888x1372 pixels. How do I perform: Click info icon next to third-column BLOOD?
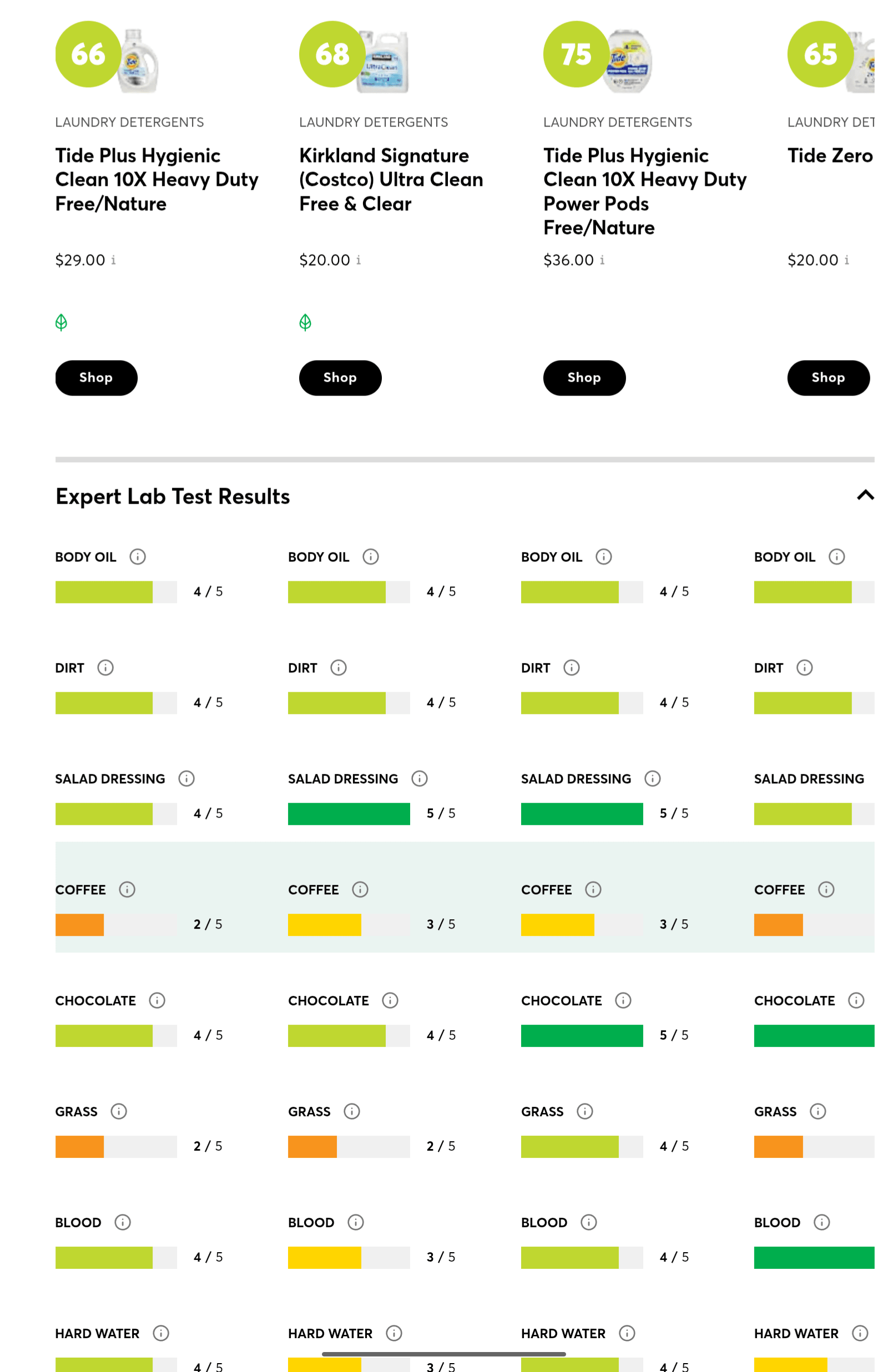(589, 1222)
